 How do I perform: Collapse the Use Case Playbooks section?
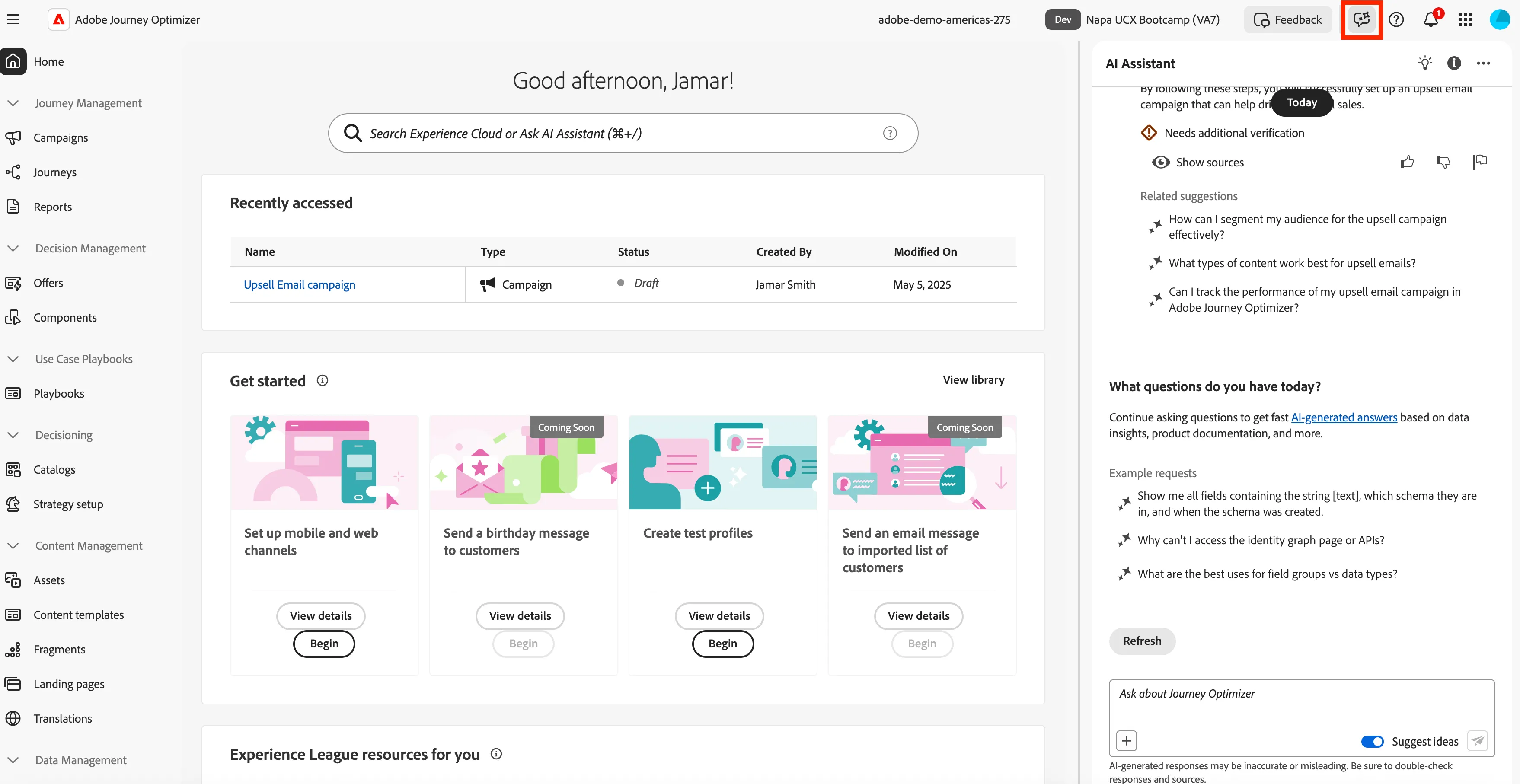pos(13,359)
